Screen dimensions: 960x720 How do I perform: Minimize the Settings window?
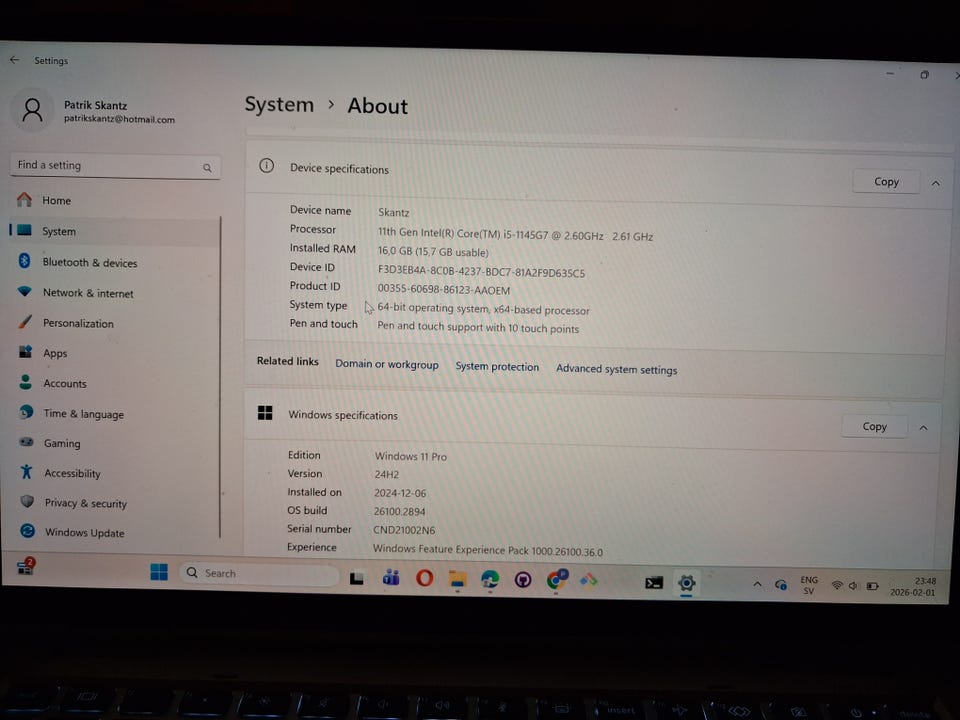(890, 73)
